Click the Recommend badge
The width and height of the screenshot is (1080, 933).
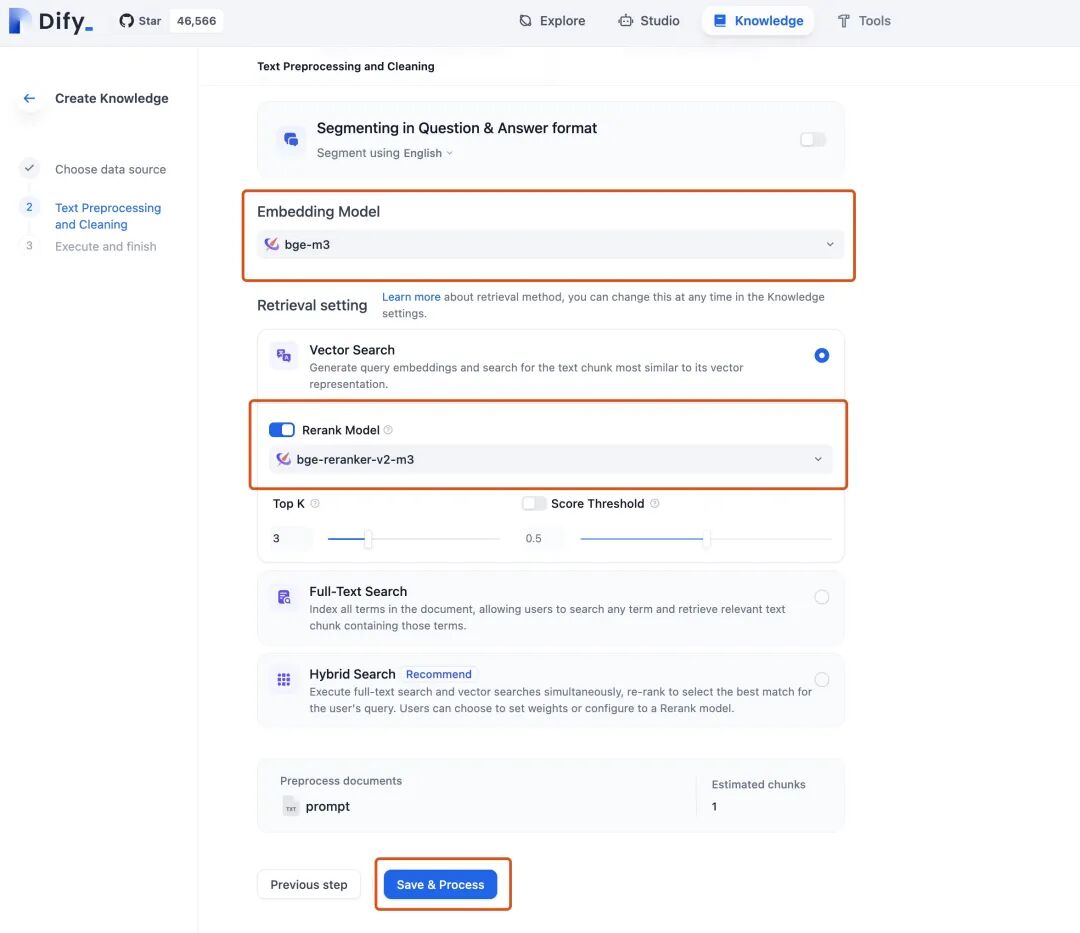coord(439,674)
